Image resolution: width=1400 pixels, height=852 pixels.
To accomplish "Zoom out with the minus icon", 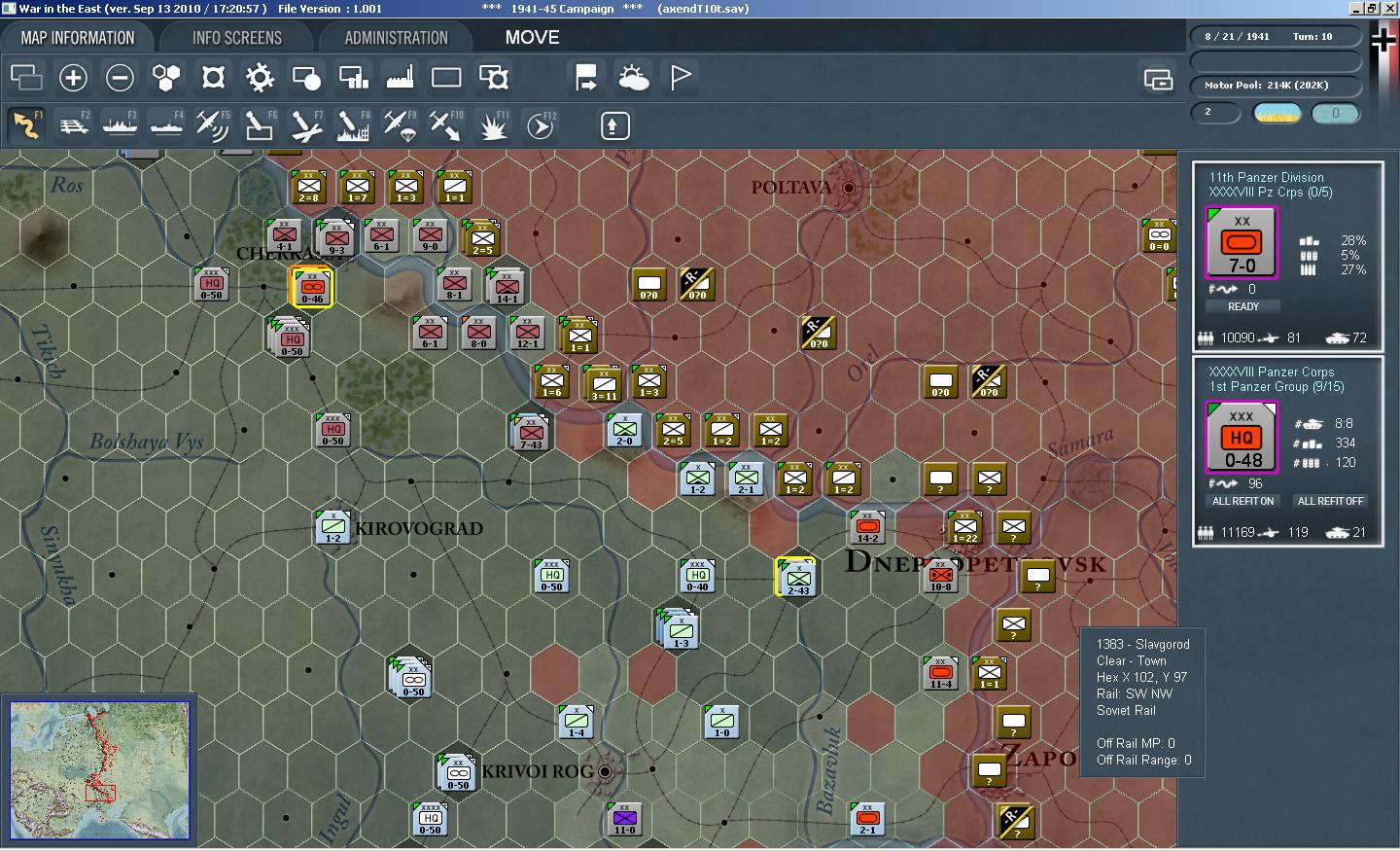I will coord(120,77).
